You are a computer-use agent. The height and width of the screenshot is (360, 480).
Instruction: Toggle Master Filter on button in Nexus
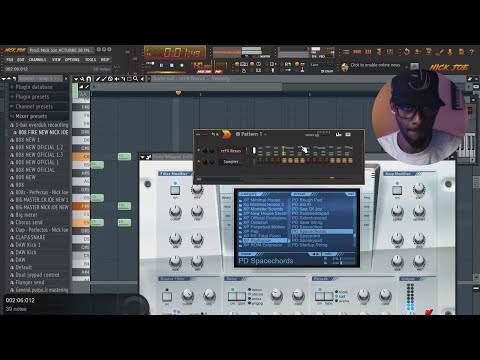[x=167, y=296]
